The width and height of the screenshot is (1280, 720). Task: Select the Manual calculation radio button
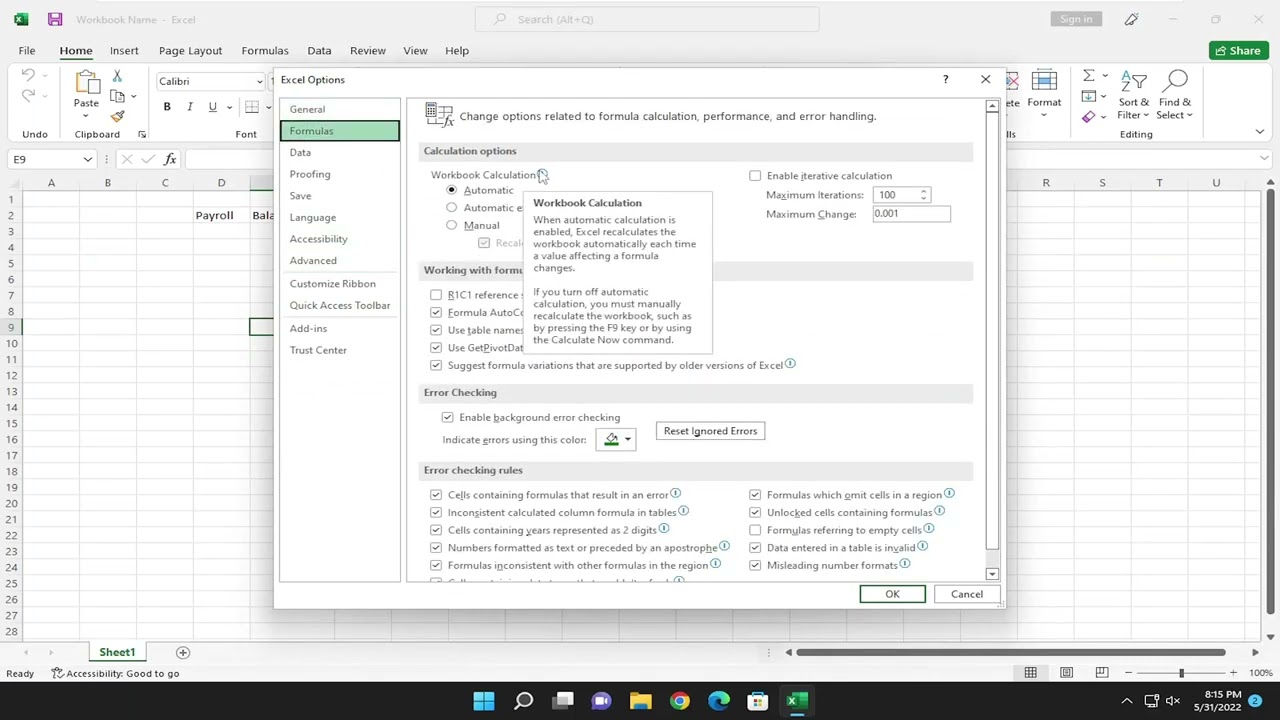coord(452,225)
